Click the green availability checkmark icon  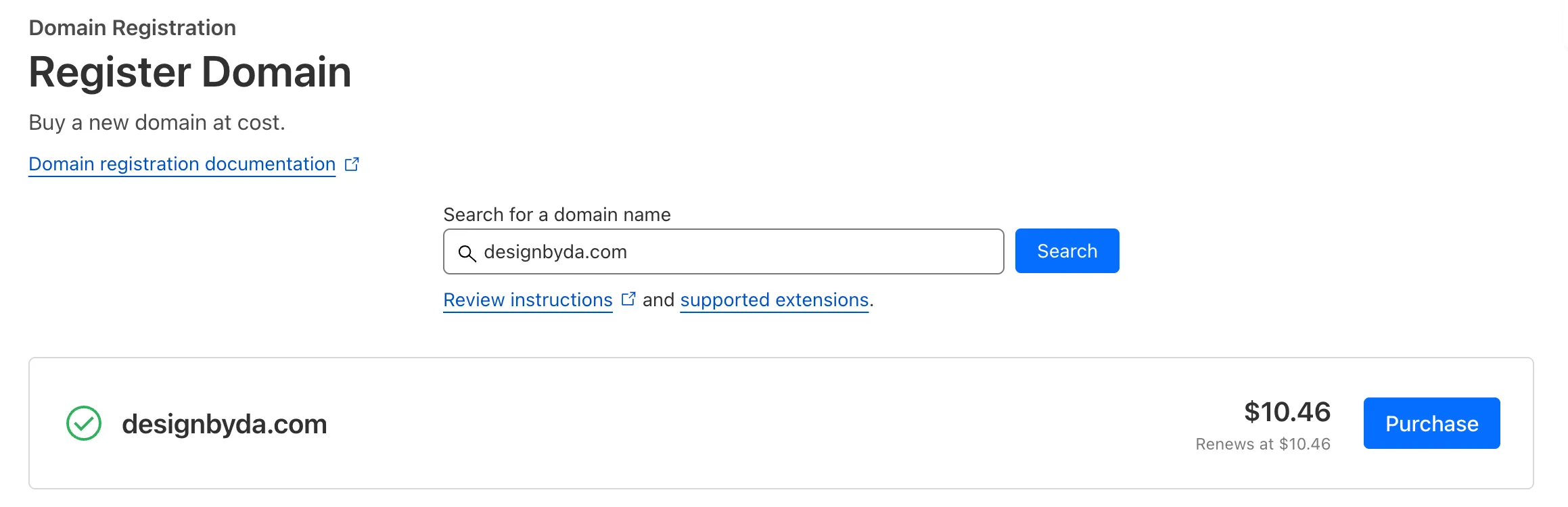tap(84, 423)
